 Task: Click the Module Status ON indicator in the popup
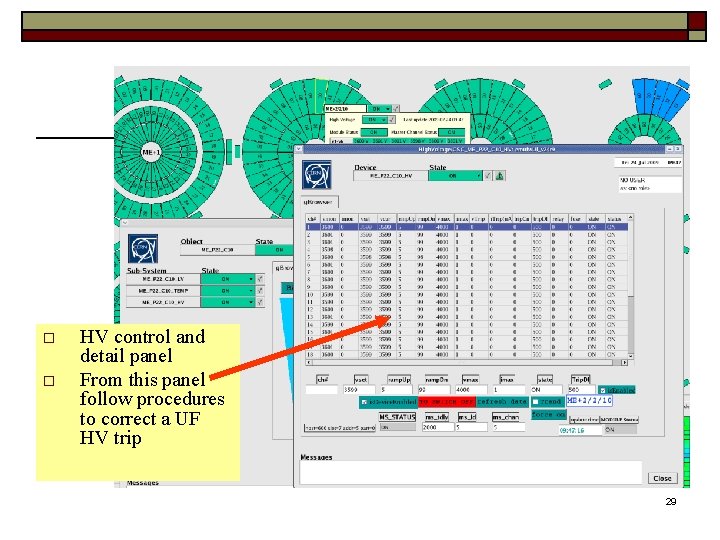tap(373, 132)
